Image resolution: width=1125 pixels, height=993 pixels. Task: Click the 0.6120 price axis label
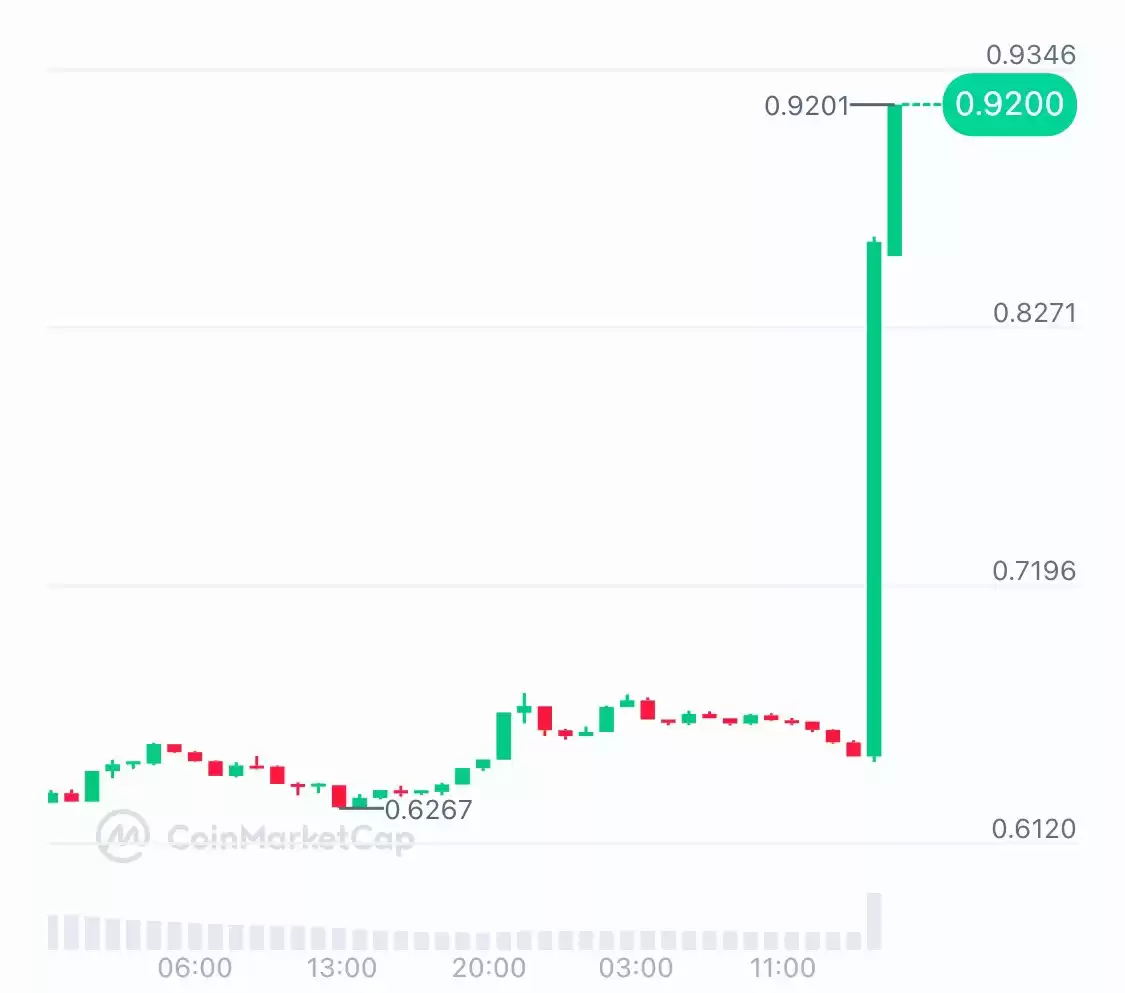1034,829
